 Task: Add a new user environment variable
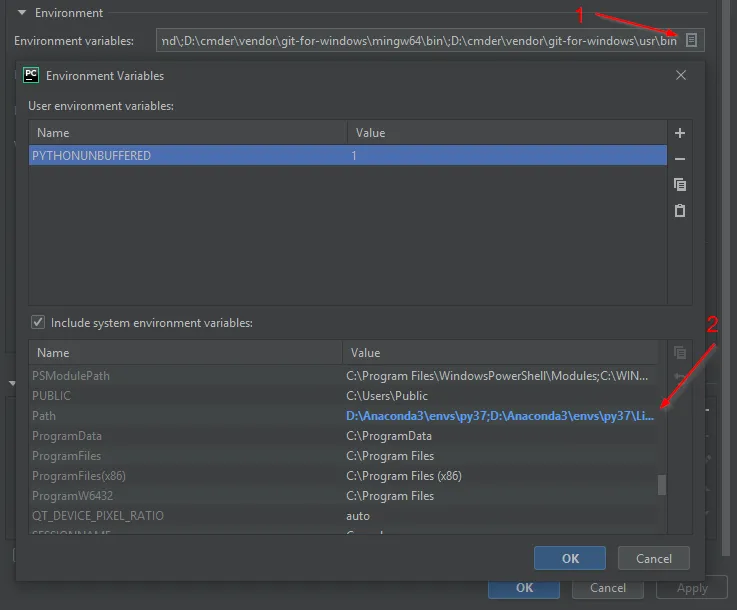[x=680, y=133]
